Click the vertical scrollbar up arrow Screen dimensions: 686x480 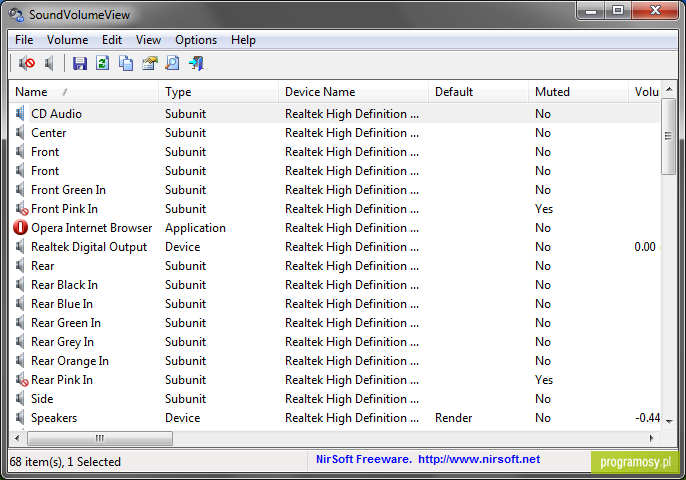(x=669, y=89)
